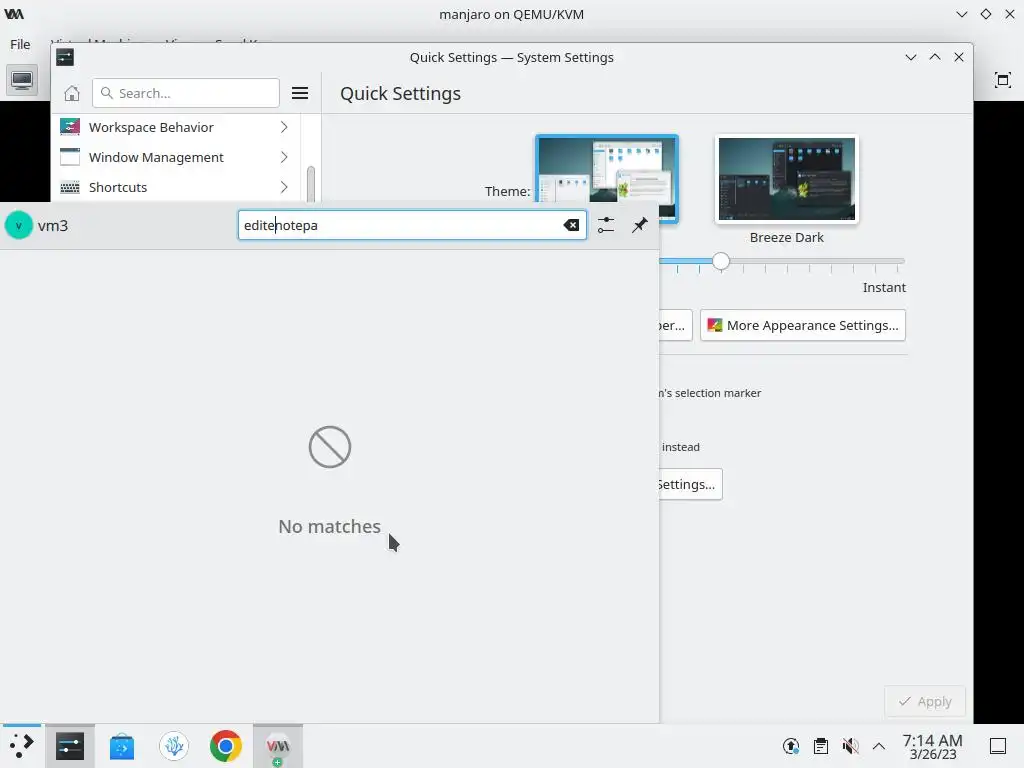Viewport: 1024px width, 768px height.
Task: Click the Window Management category icon
Action: click(x=70, y=157)
